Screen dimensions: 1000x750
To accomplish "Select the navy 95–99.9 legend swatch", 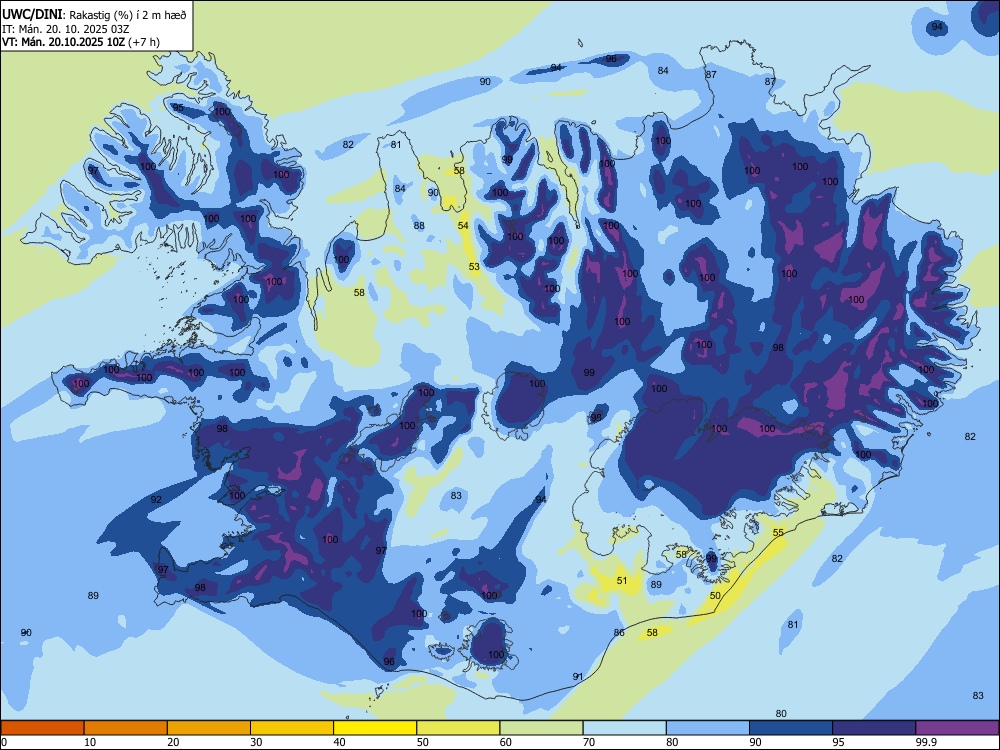I will [874, 728].
